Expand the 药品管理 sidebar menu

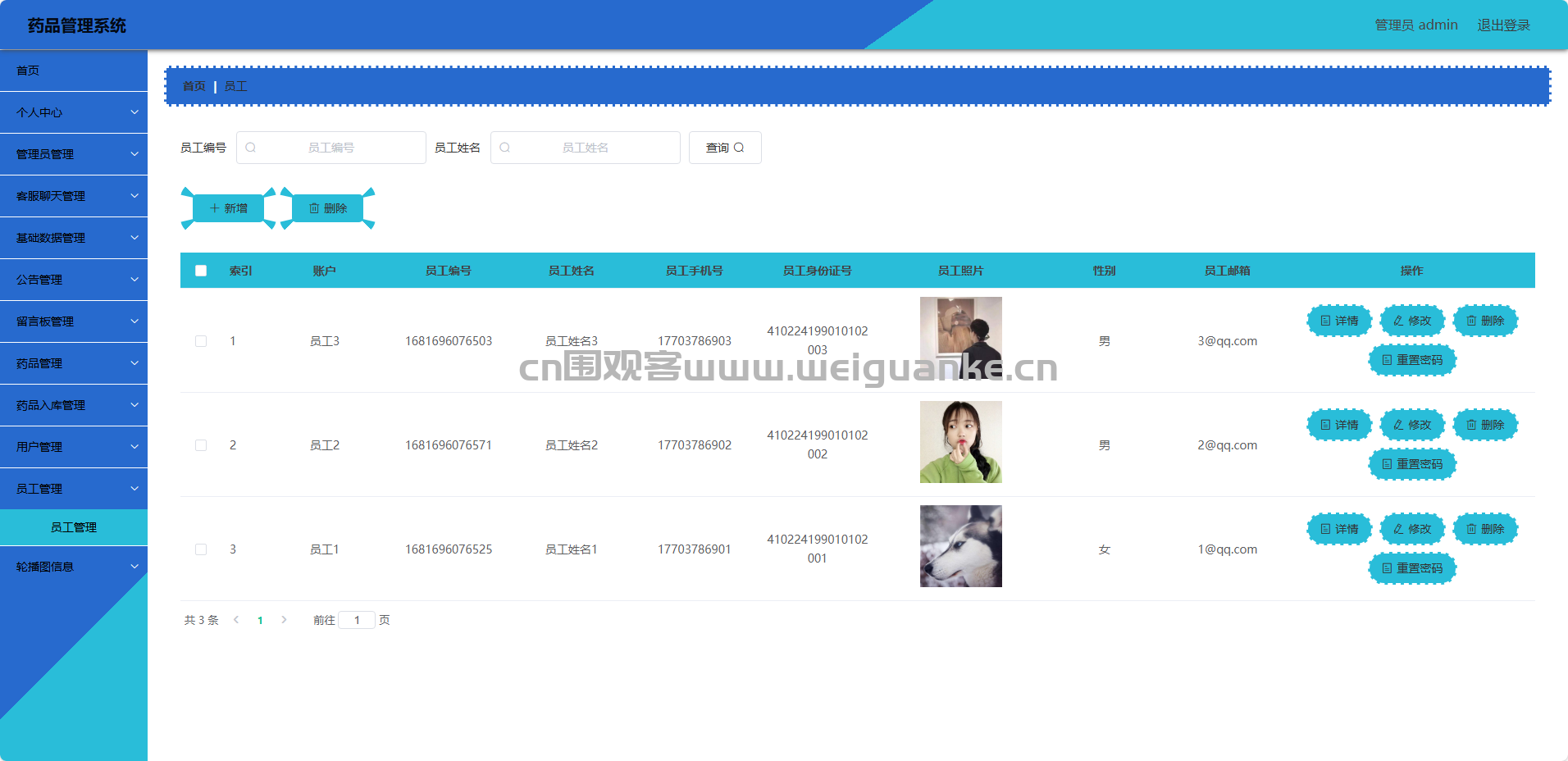coord(74,363)
